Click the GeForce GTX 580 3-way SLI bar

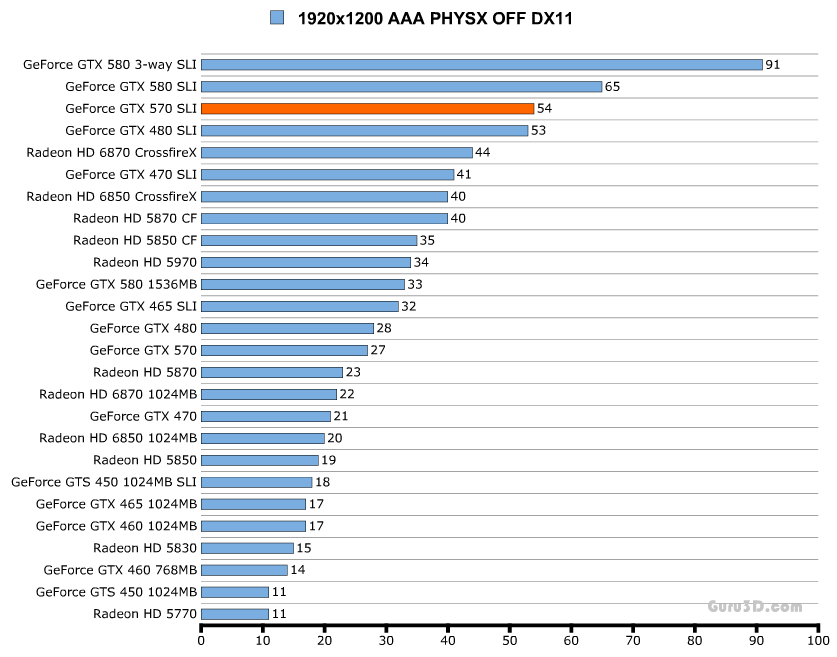[481, 64]
